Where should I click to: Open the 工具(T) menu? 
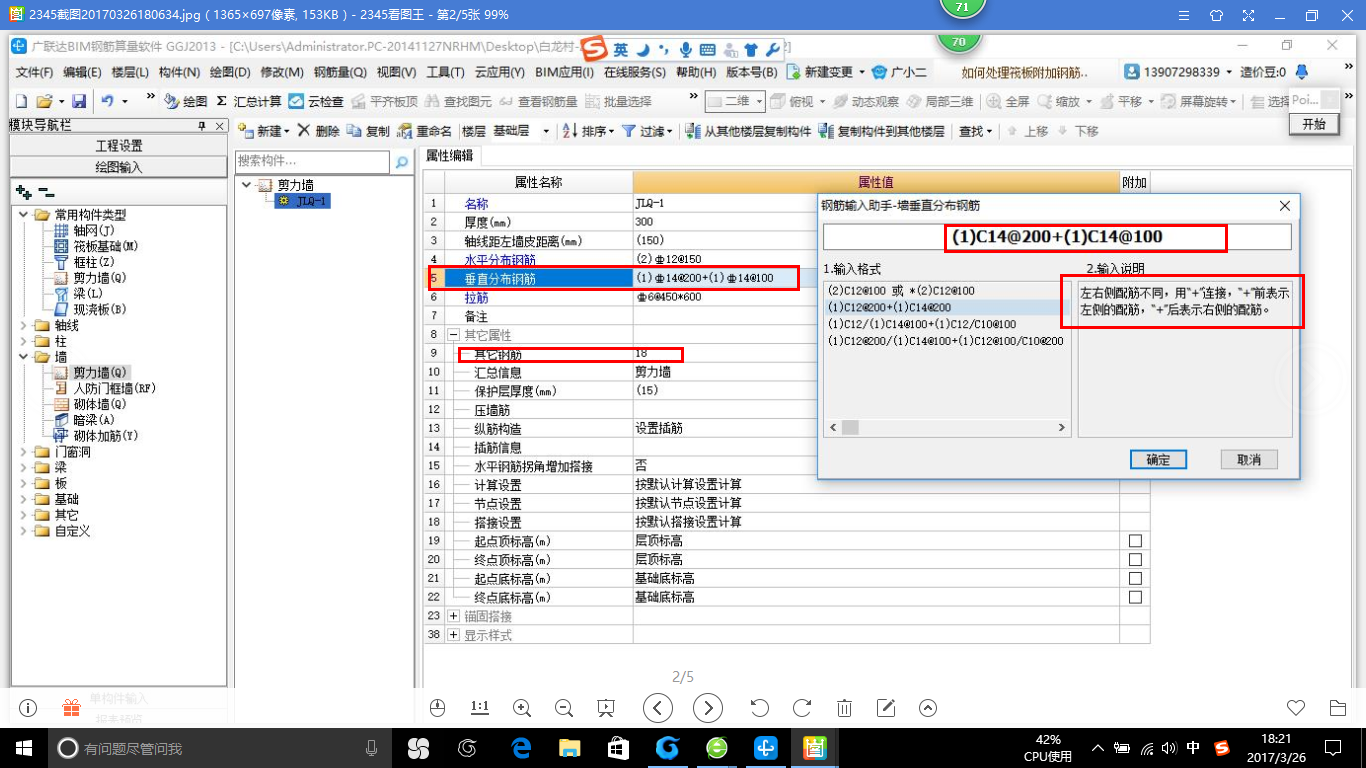445,73
